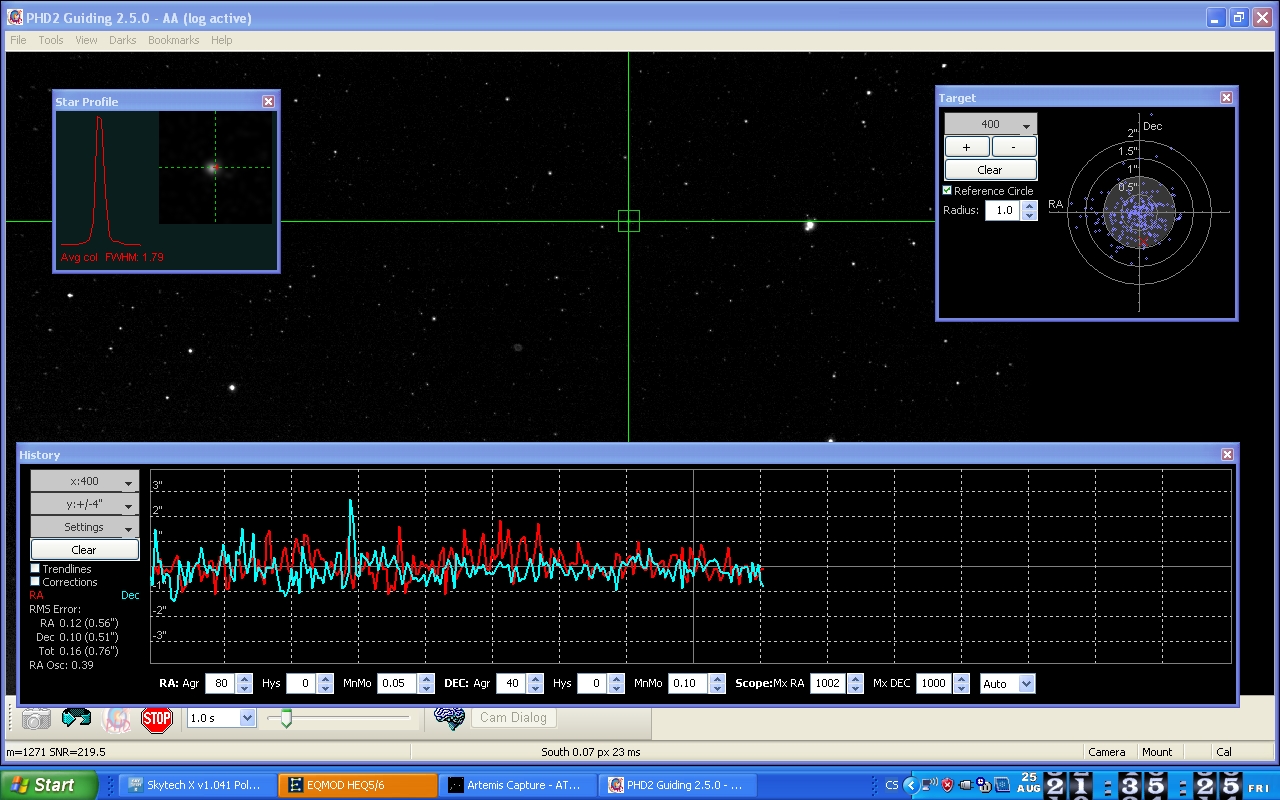This screenshot has width=1280, height=800.
Task: Close the Target panel
Action: point(1226,98)
